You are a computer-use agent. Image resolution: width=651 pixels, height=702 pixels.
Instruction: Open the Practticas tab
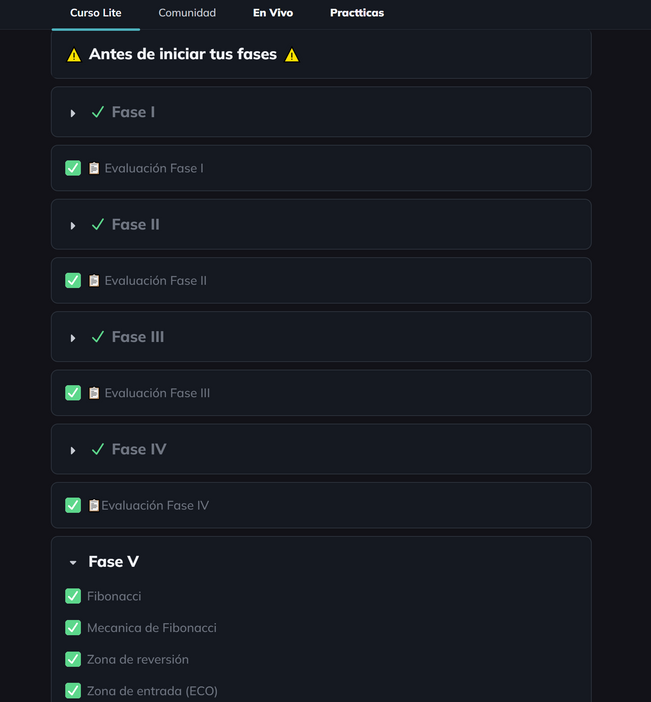357,13
